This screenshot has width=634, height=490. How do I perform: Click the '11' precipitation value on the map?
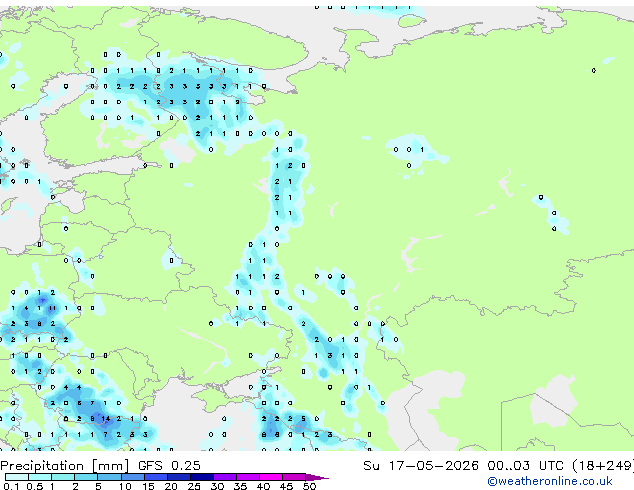click(53, 308)
